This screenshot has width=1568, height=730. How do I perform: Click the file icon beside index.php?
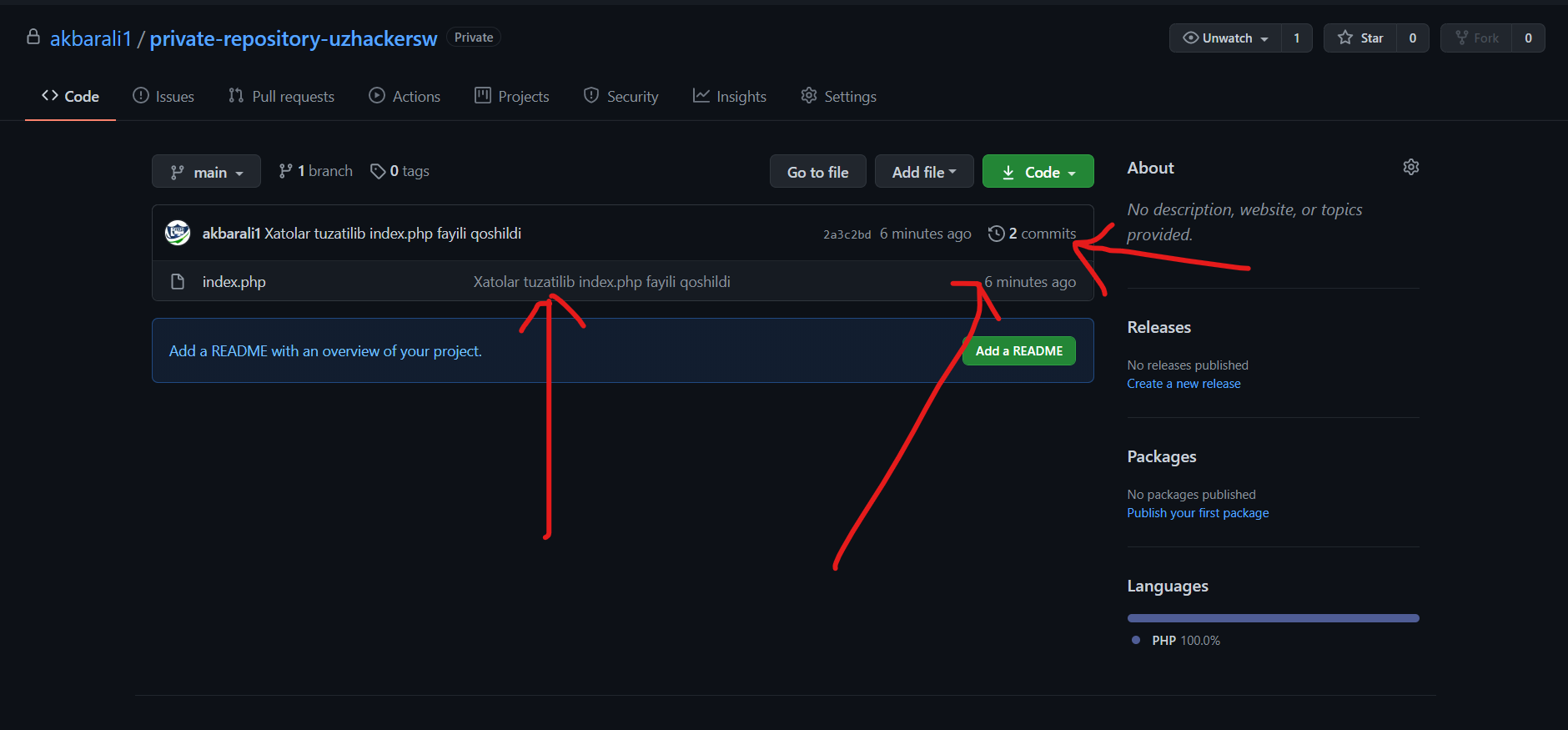(x=177, y=281)
